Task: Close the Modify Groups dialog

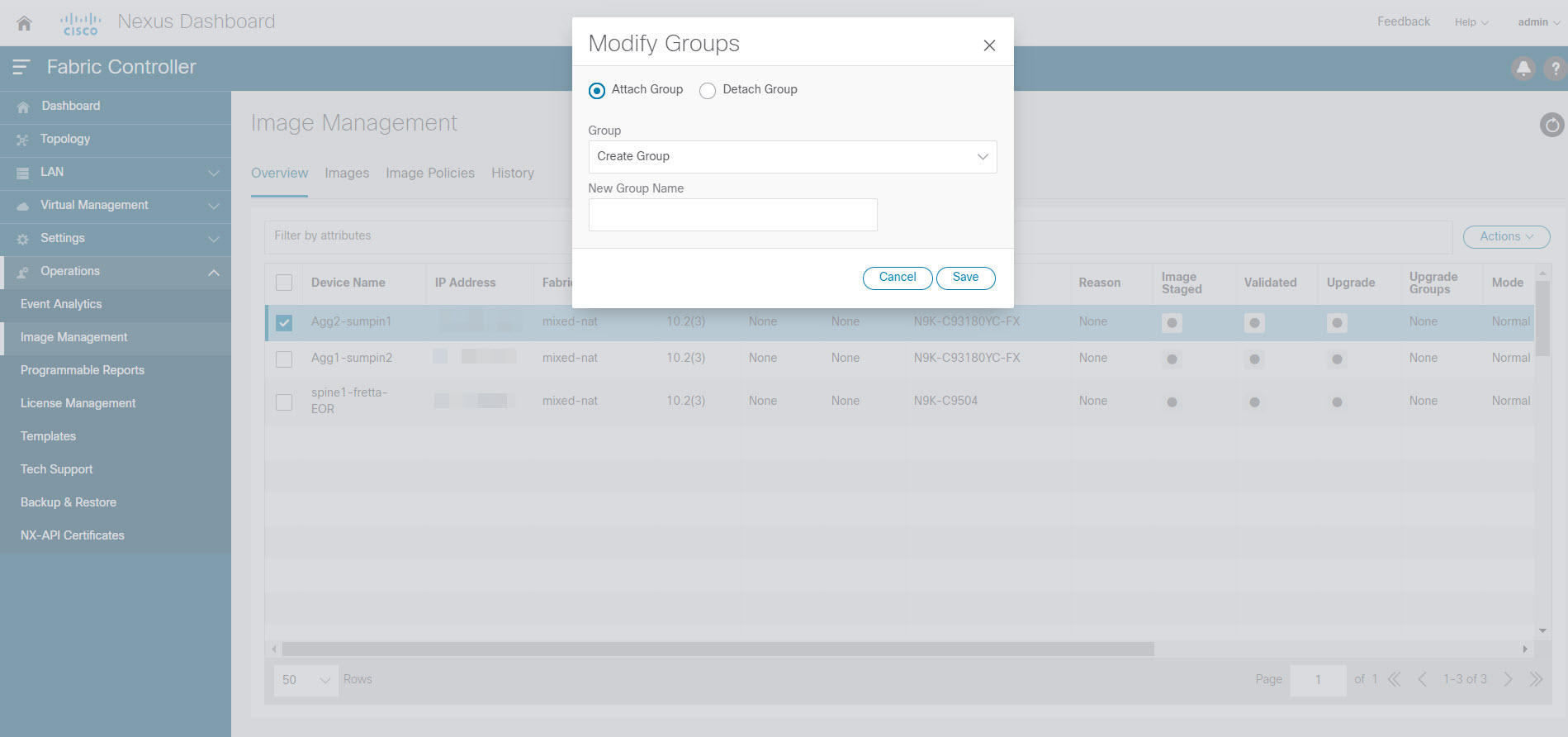Action: click(989, 45)
